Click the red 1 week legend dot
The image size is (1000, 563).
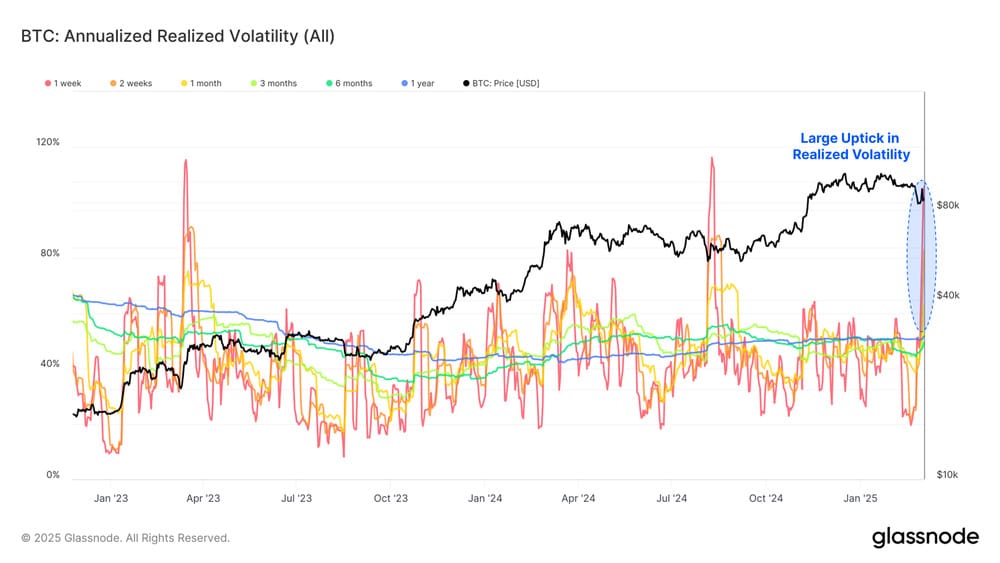point(48,84)
